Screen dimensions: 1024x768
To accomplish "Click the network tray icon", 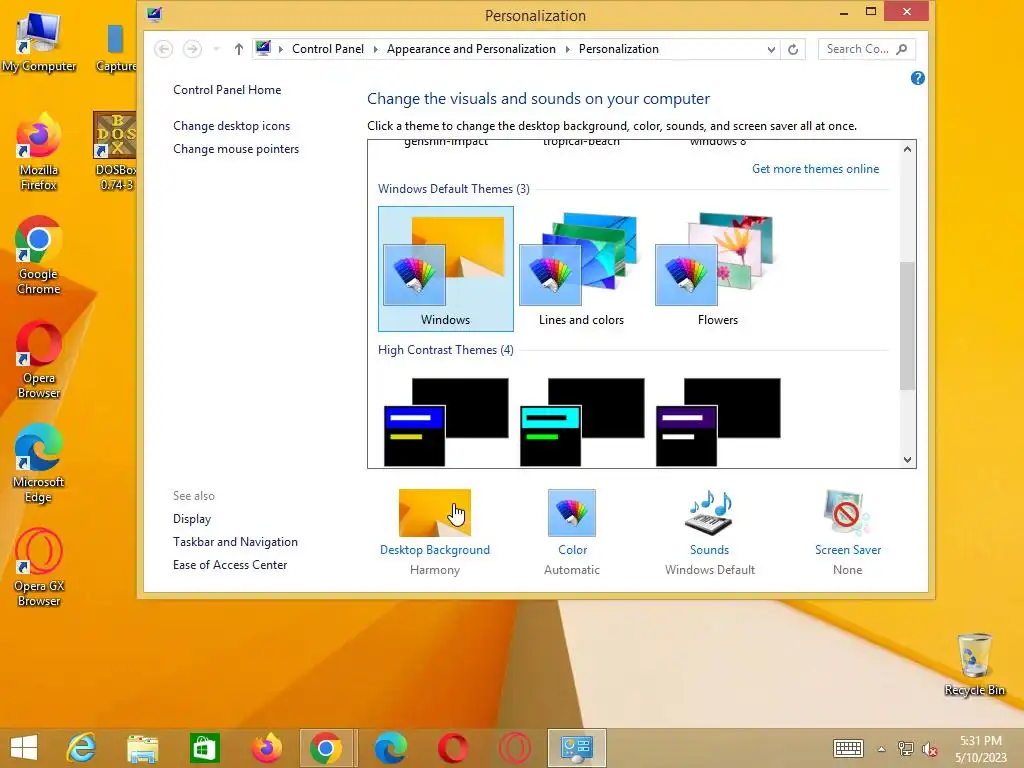I will point(905,749).
